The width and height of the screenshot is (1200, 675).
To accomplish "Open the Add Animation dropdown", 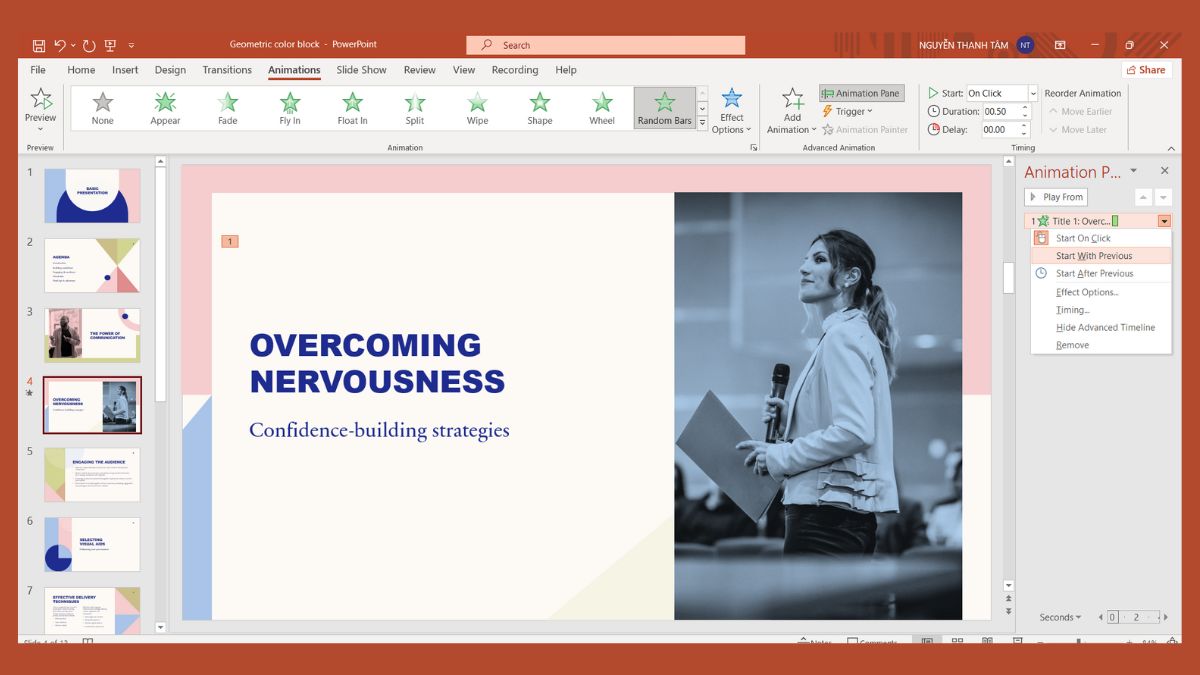I will point(791,110).
